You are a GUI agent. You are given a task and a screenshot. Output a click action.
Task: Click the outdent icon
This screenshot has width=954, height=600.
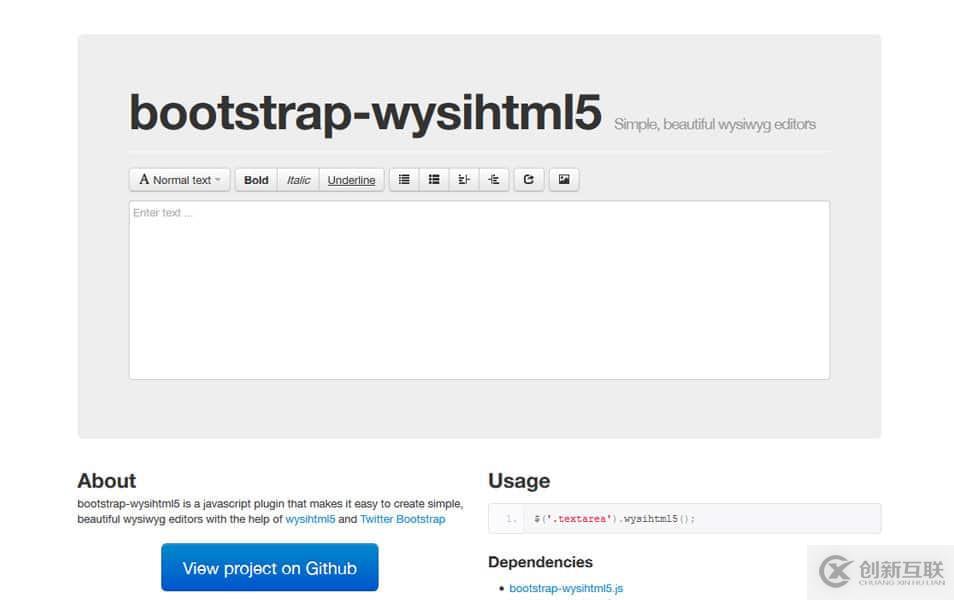click(464, 180)
